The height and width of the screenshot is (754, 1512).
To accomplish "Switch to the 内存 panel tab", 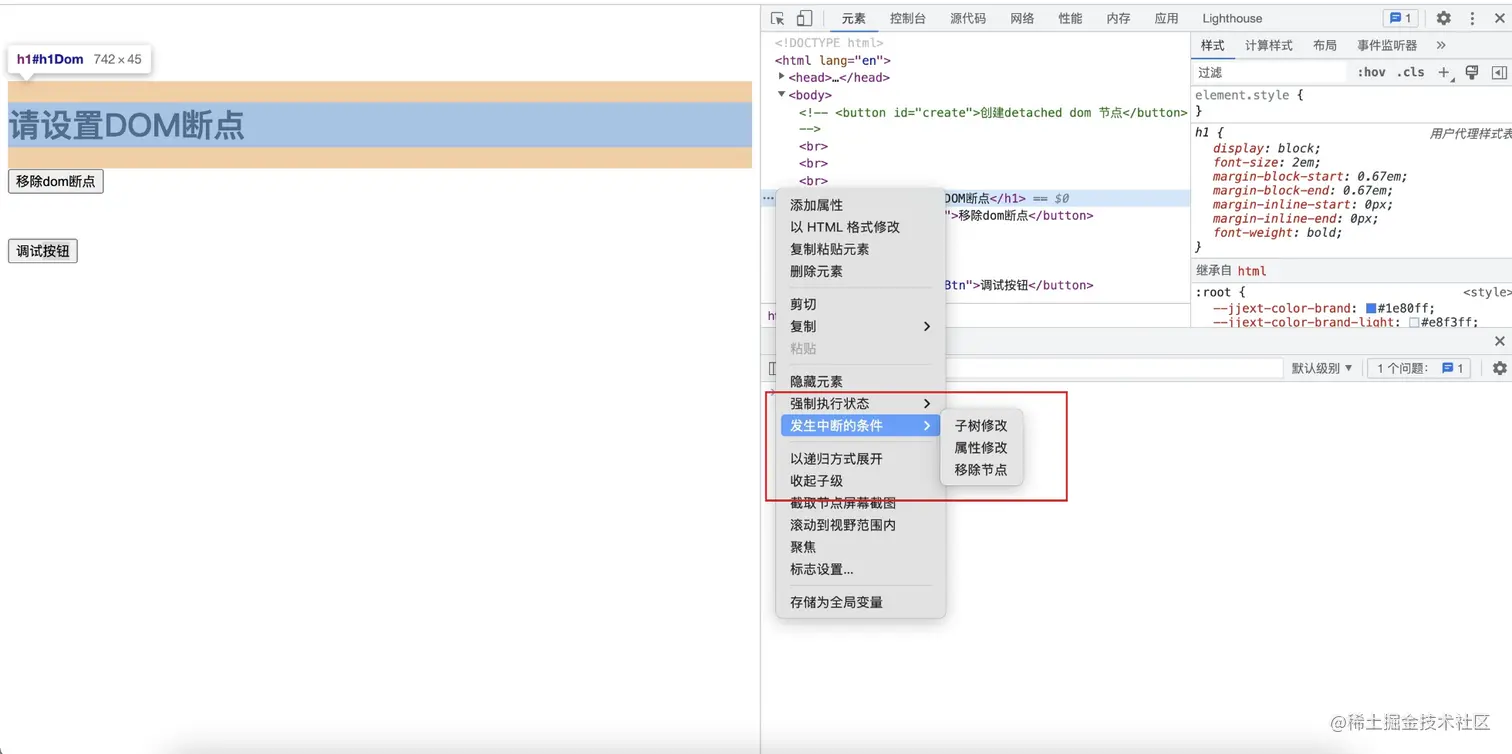I will [1118, 18].
